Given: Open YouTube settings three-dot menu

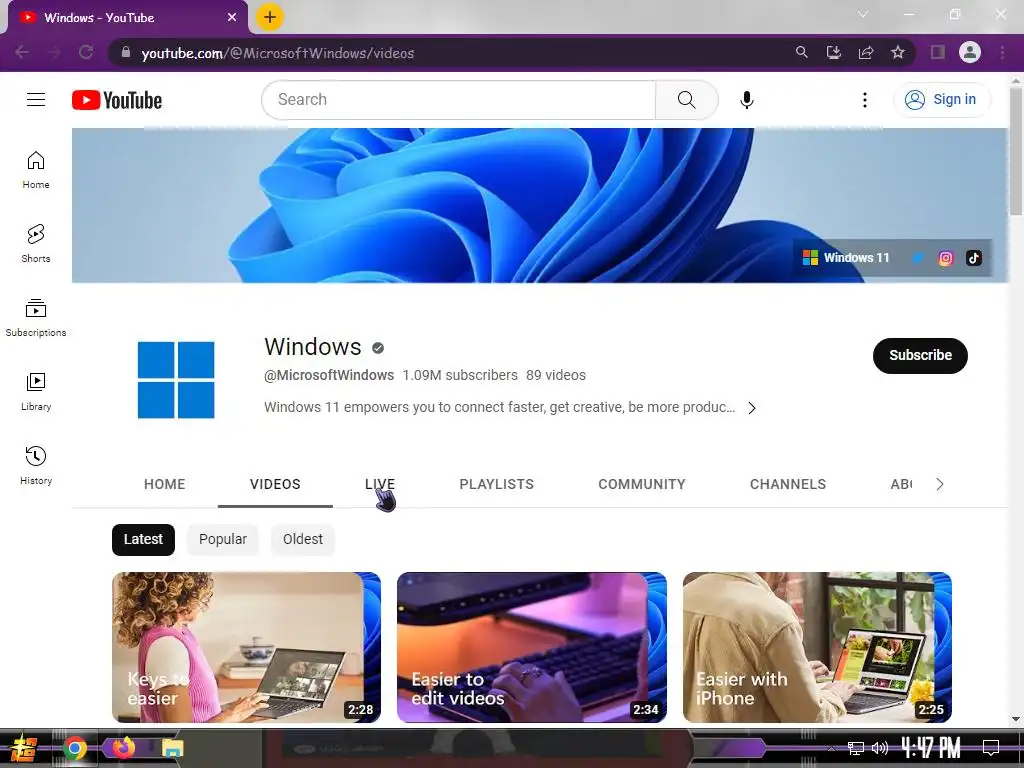Looking at the screenshot, I should point(865,100).
